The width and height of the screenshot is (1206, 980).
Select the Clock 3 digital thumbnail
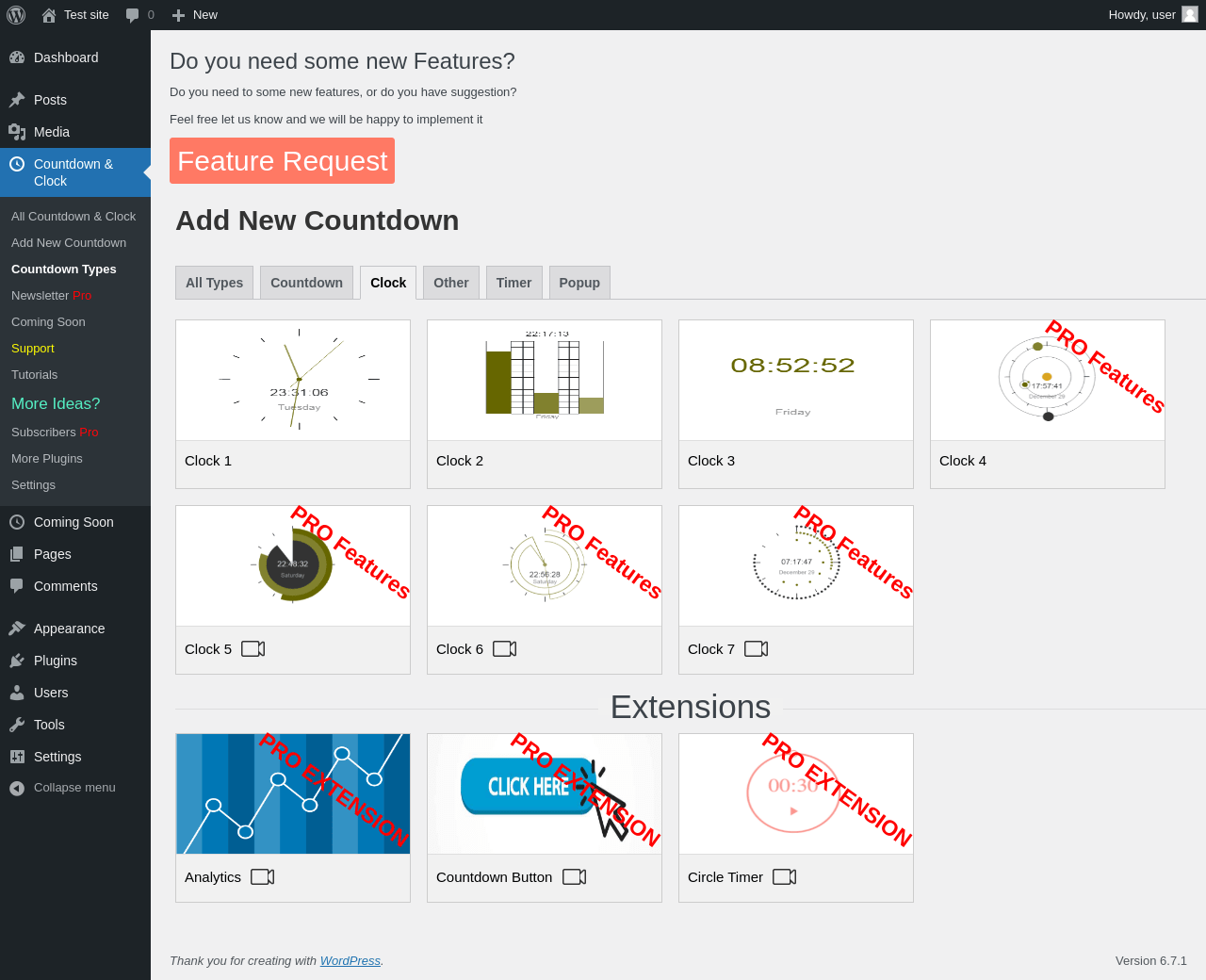point(796,381)
